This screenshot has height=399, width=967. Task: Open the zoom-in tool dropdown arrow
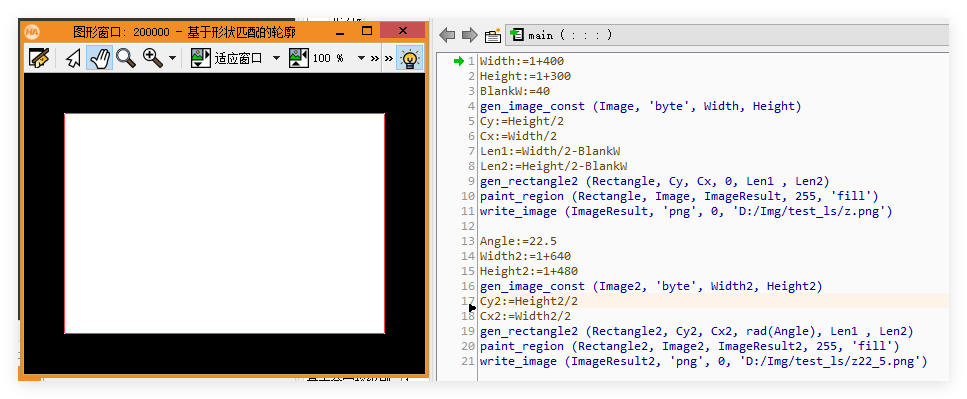pyautogui.click(x=172, y=59)
